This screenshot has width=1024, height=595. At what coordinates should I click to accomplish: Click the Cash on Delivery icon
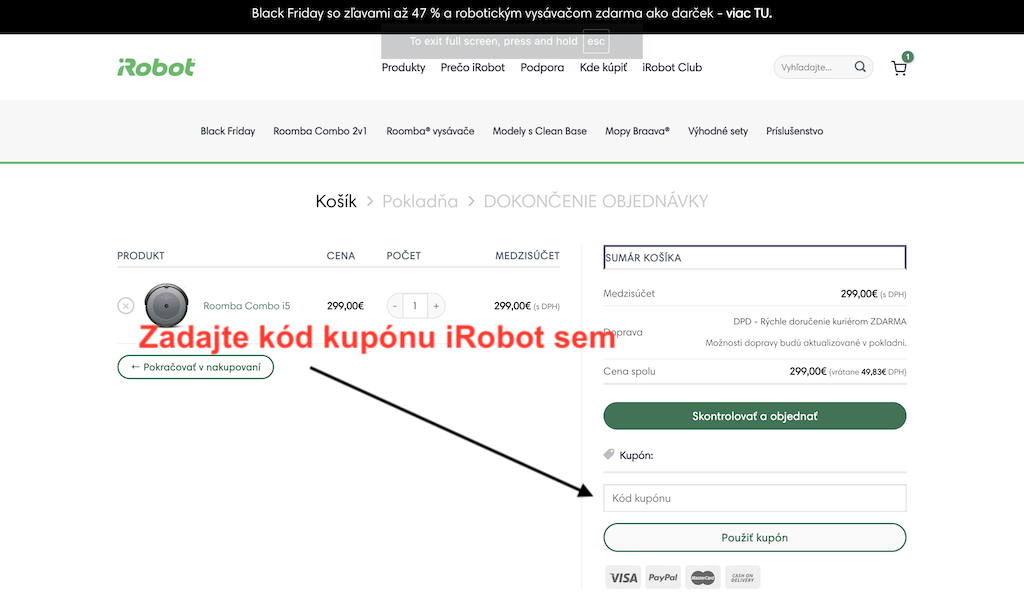[x=743, y=577]
